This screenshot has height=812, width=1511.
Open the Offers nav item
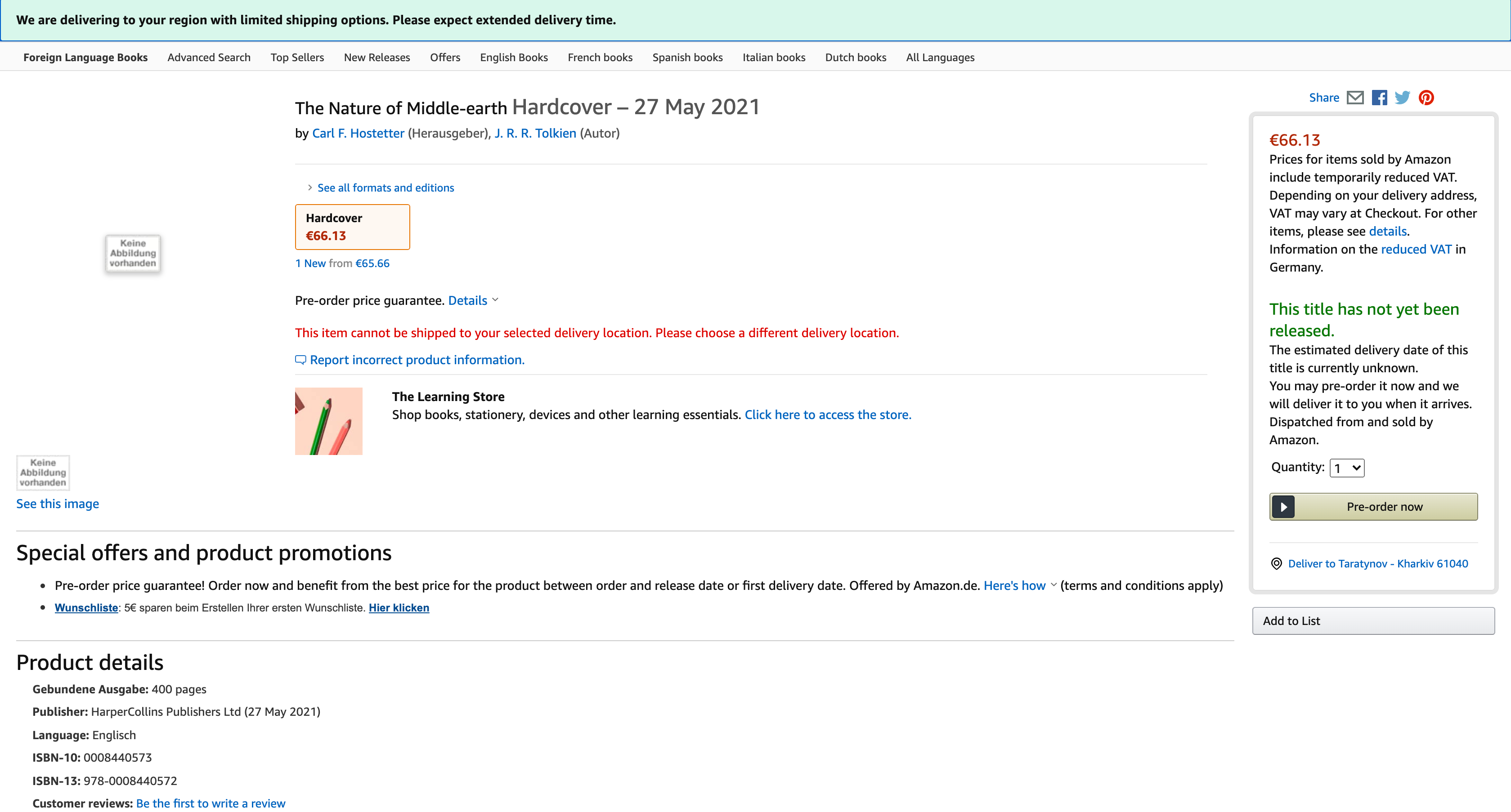[x=445, y=58]
